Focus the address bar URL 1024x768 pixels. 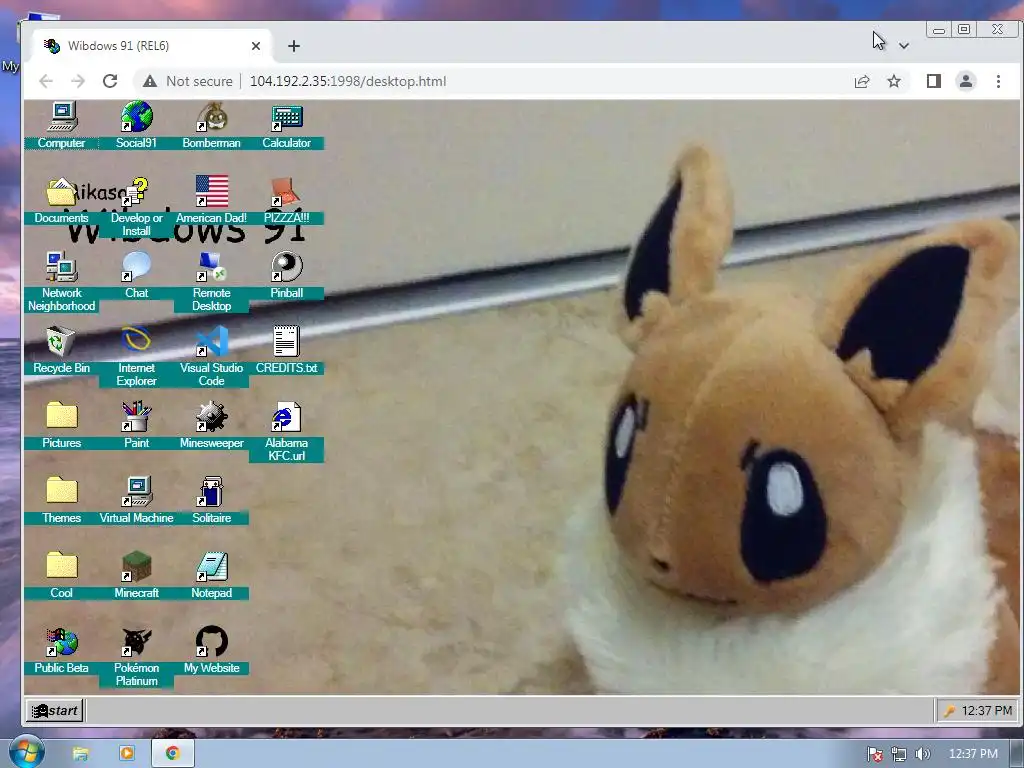pyautogui.click(x=348, y=81)
